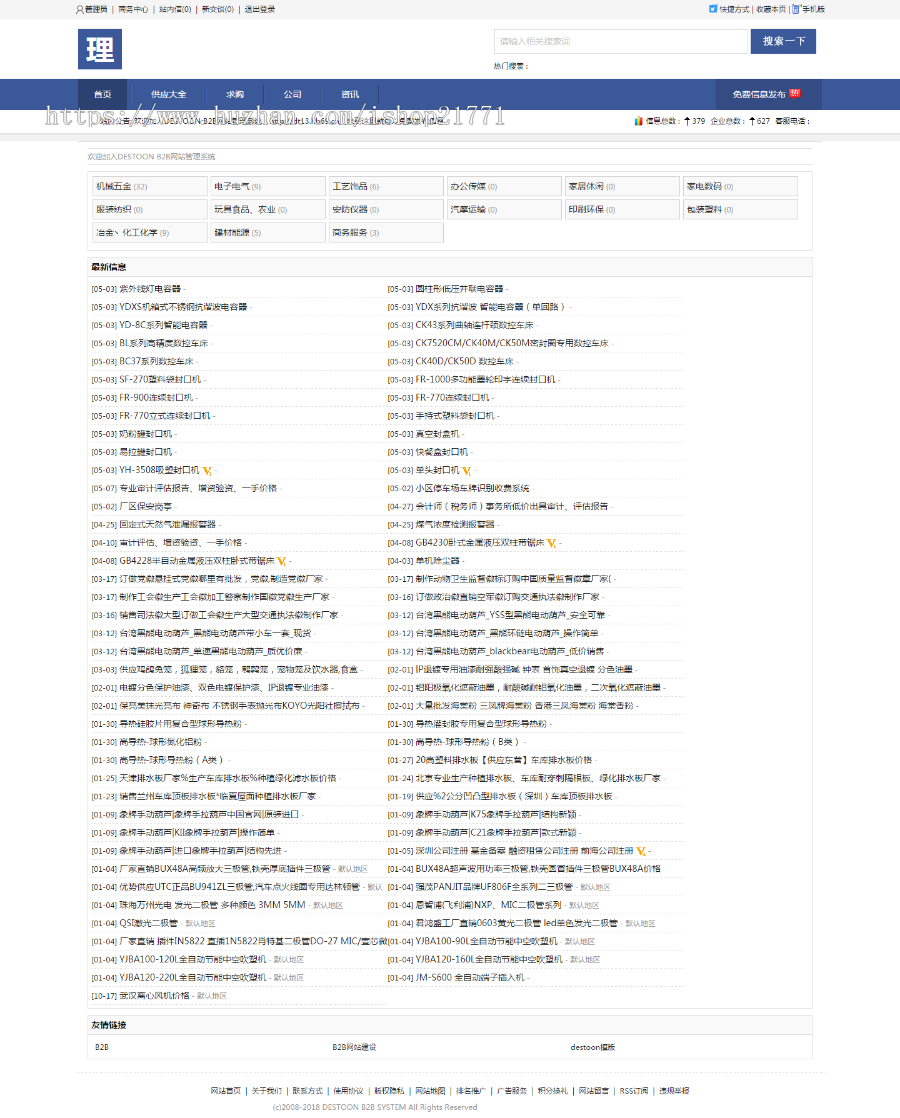This screenshot has height=1118, width=900.
Task: Open the FR-1000多功能墨轮印字连续封口机 listing
Action: (x=486, y=380)
